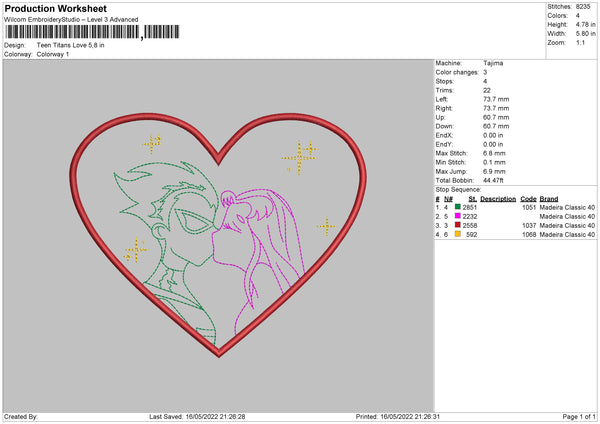Select the 'Production Worksheet' title

point(55,8)
